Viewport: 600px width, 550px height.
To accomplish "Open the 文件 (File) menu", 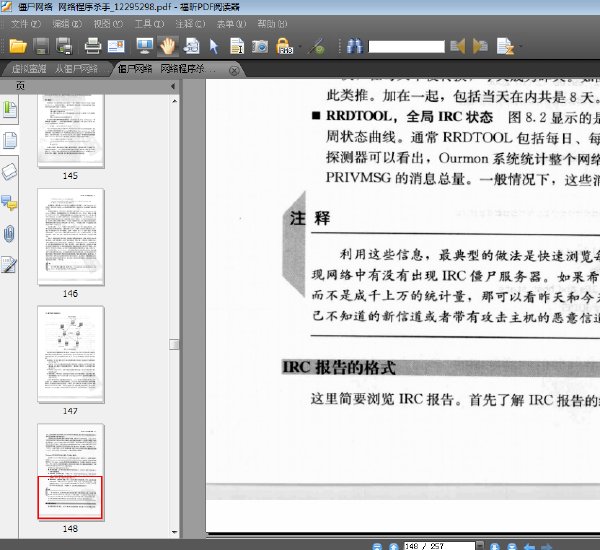I will pyautogui.click(x=26, y=24).
